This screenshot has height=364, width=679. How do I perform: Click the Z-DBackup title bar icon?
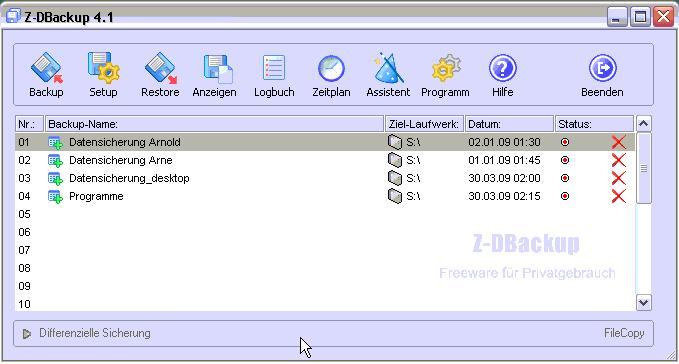[x=13, y=16]
